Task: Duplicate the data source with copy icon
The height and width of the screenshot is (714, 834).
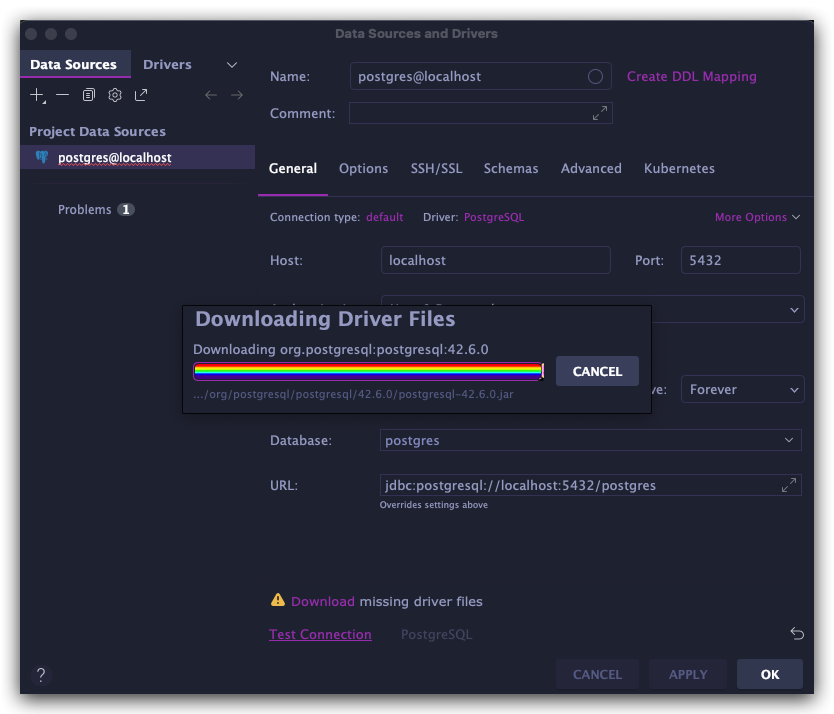Action: click(88, 95)
